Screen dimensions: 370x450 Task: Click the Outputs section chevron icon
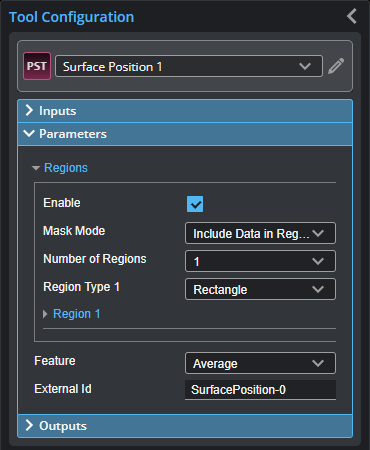(x=29, y=425)
